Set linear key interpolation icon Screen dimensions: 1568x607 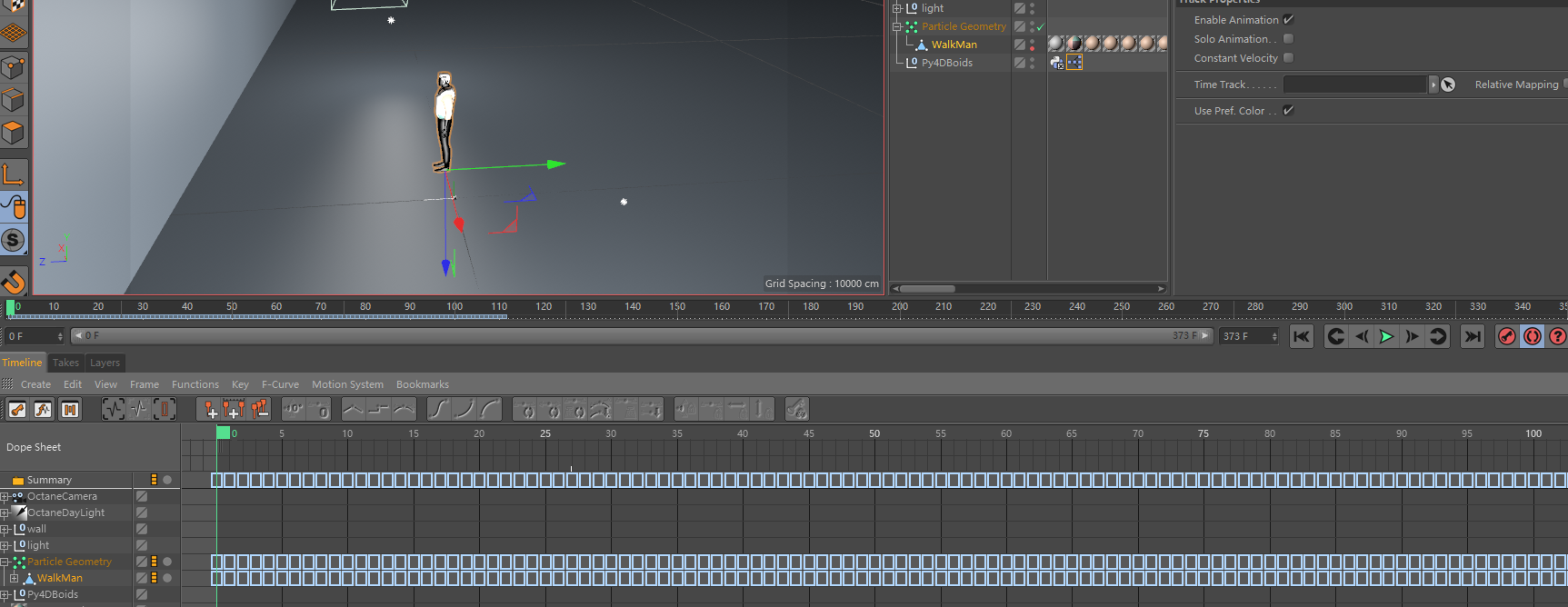354,410
